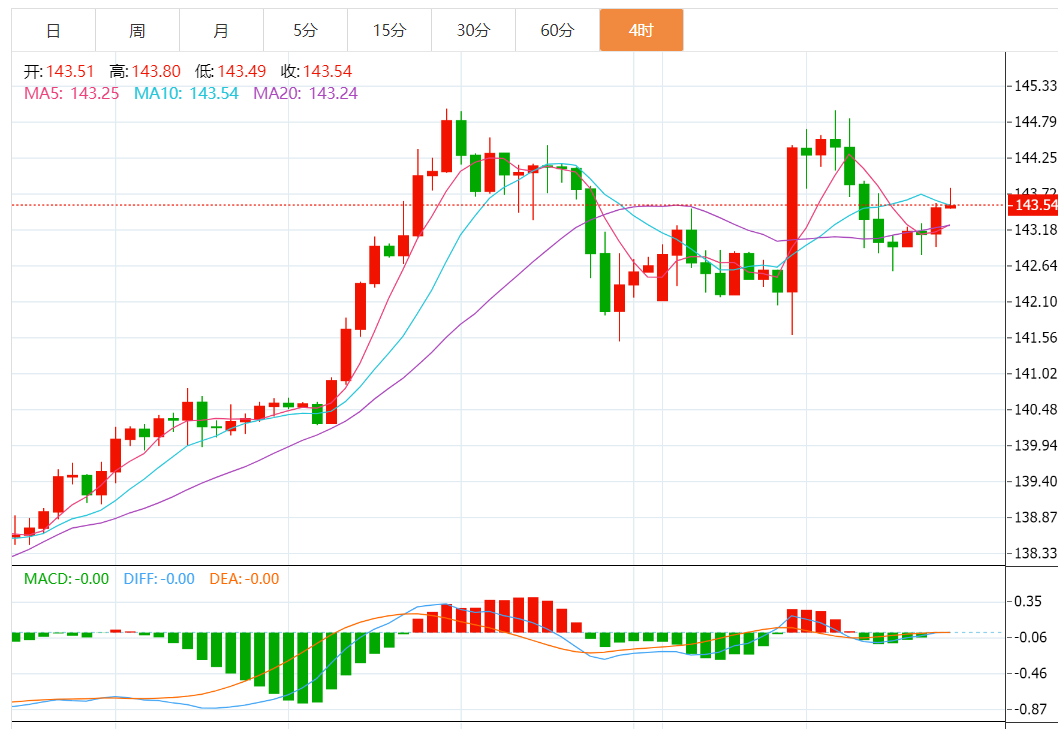Click the 0.35 label on MACD axis
1058x729 pixels.
click(x=1028, y=601)
